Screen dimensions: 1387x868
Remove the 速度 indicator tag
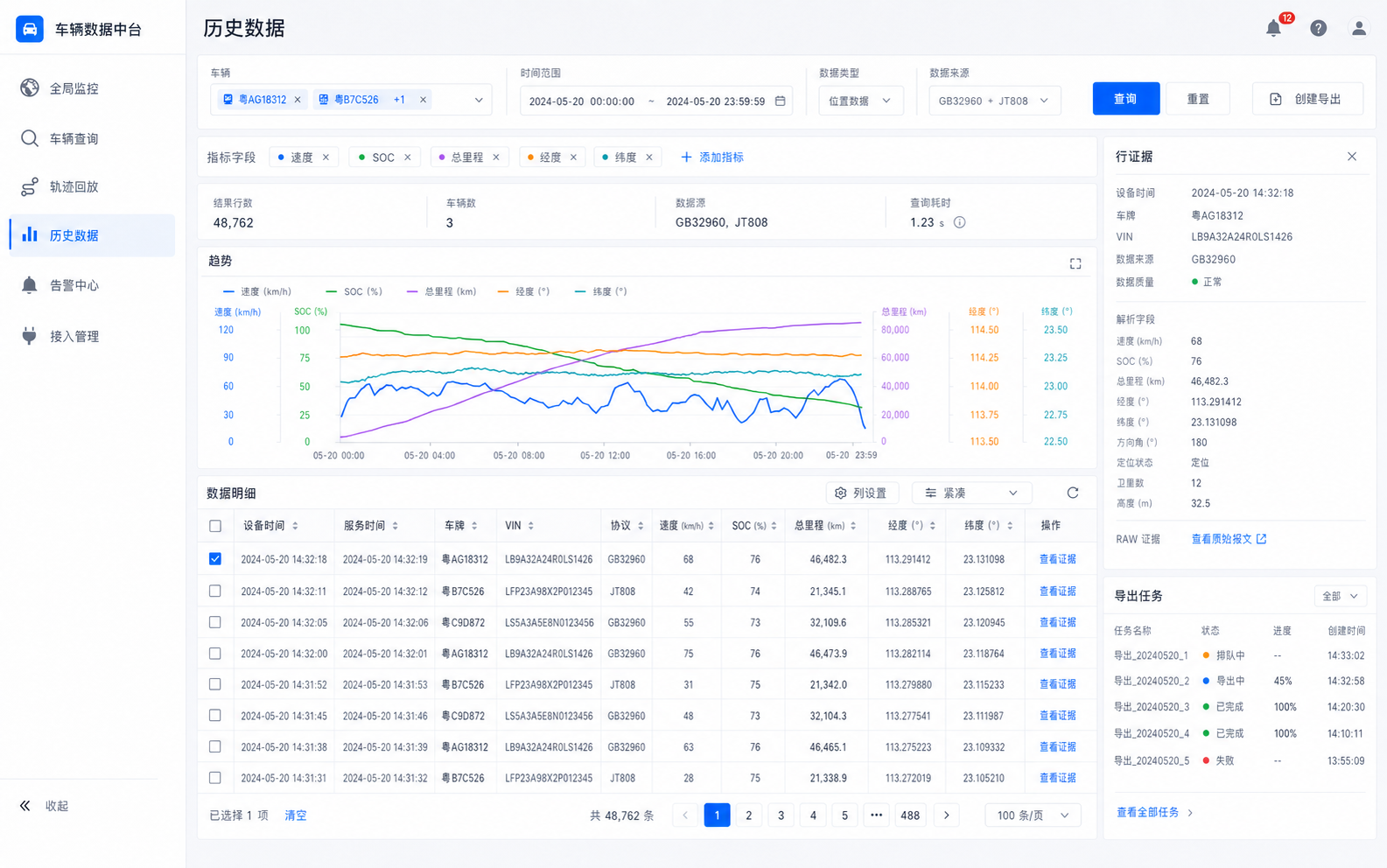click(x=326, y=157)
